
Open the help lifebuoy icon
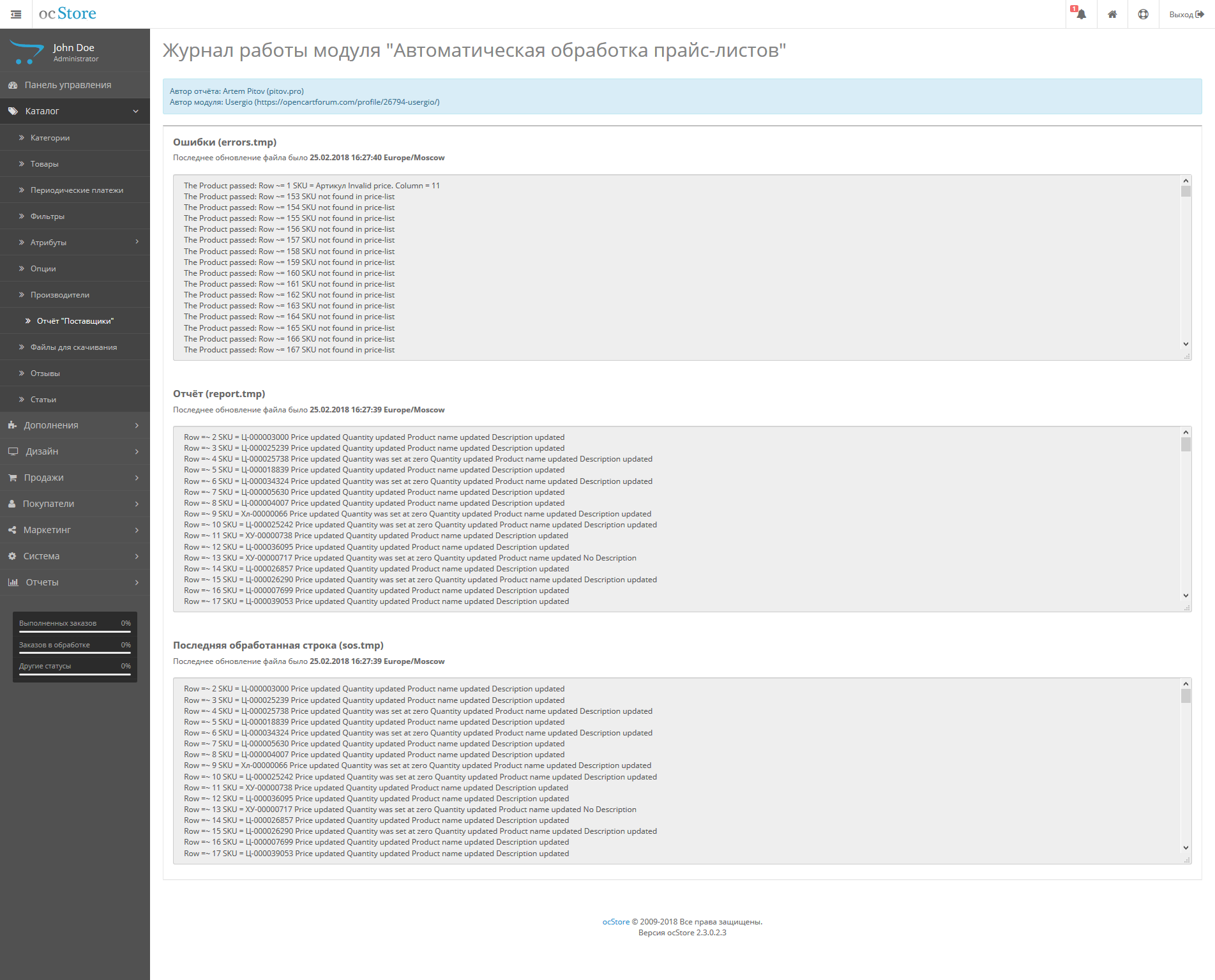coord(1143,14)
